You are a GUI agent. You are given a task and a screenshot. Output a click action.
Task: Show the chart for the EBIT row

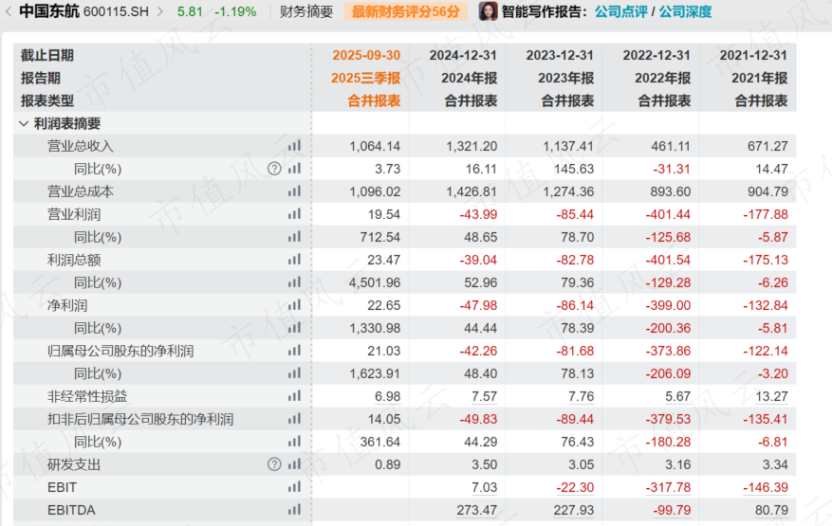pos(294,487)
